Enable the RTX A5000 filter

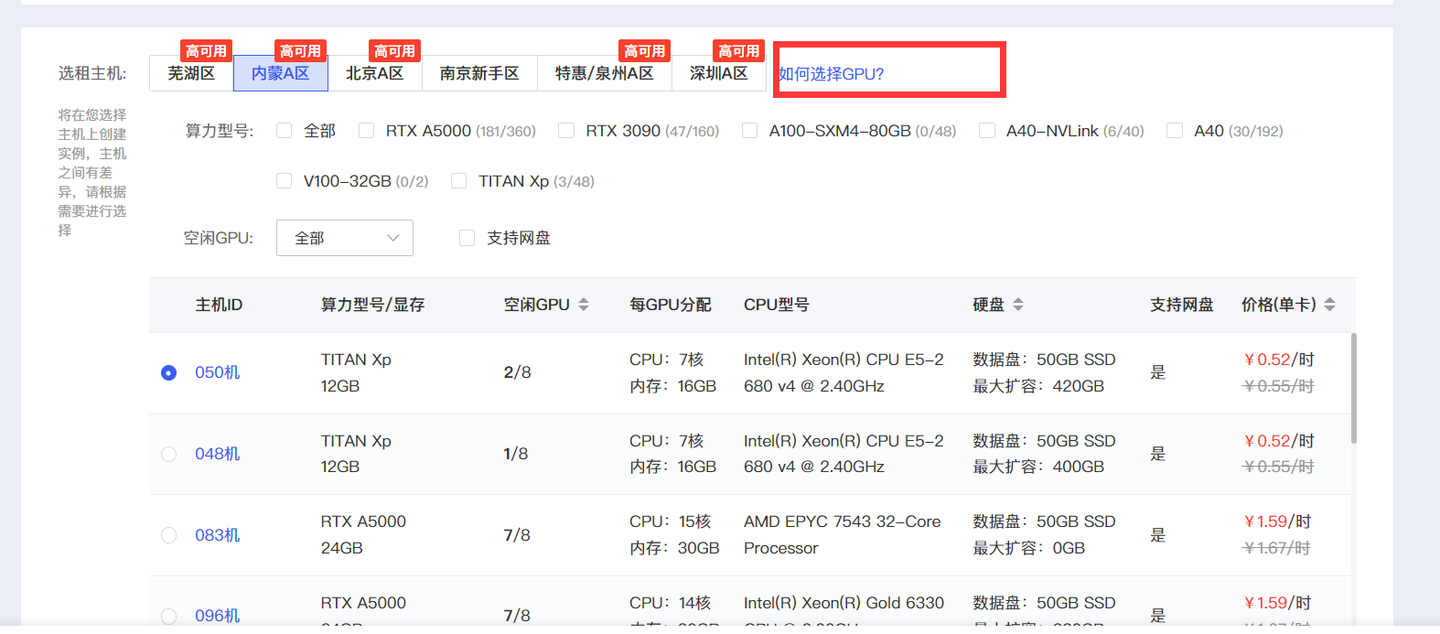366,130
